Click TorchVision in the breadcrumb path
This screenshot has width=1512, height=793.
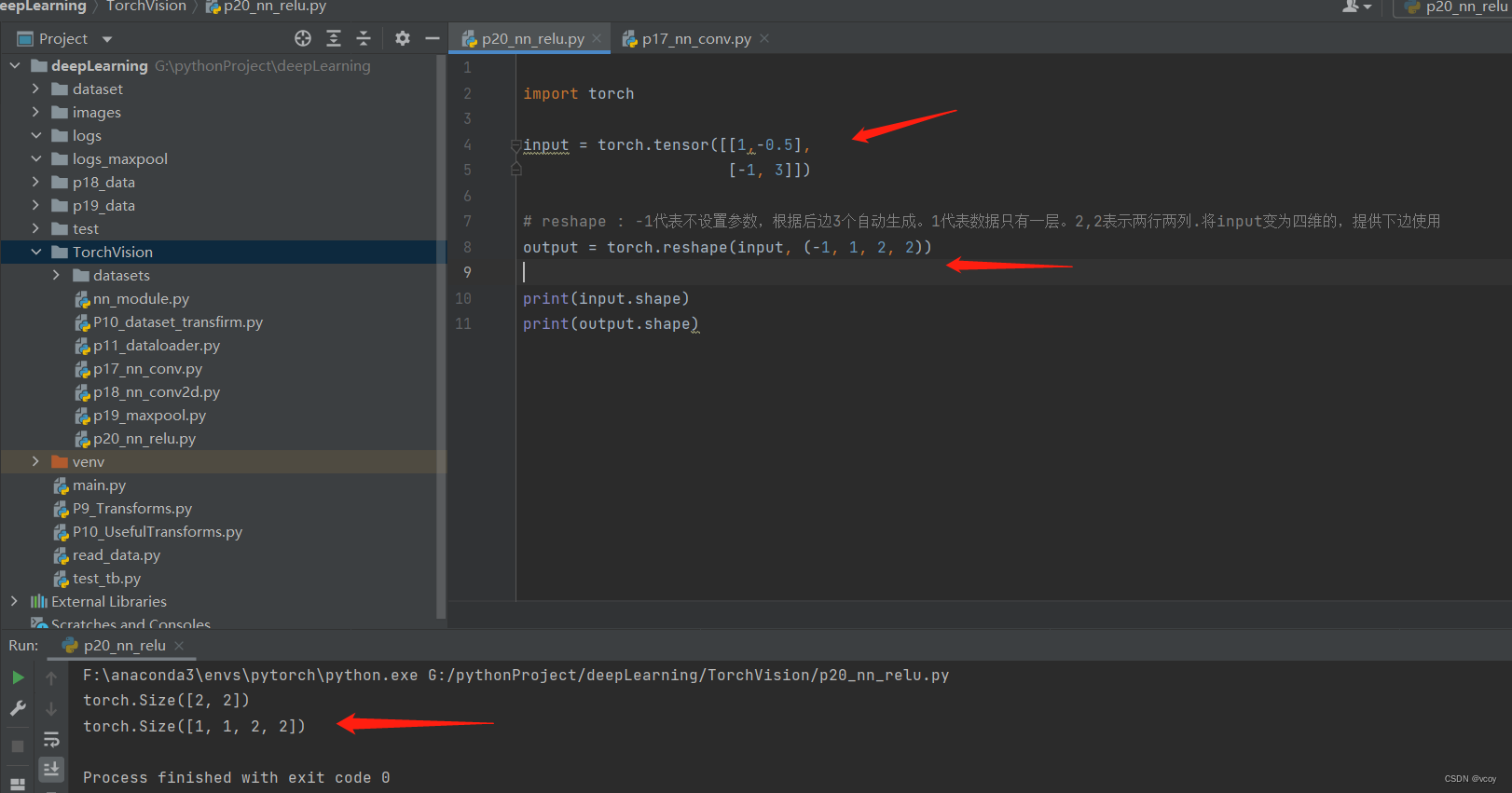tap(146, 7)
